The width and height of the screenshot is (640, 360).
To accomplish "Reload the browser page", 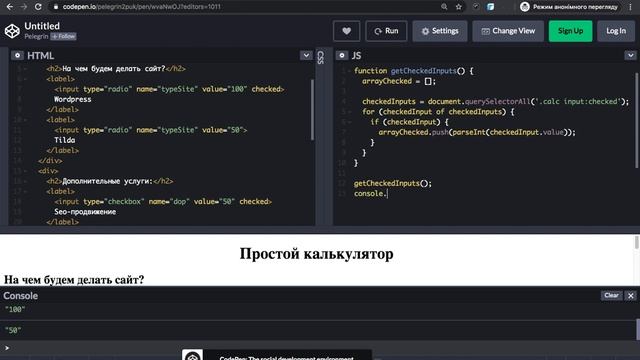I will coord(38,7).
